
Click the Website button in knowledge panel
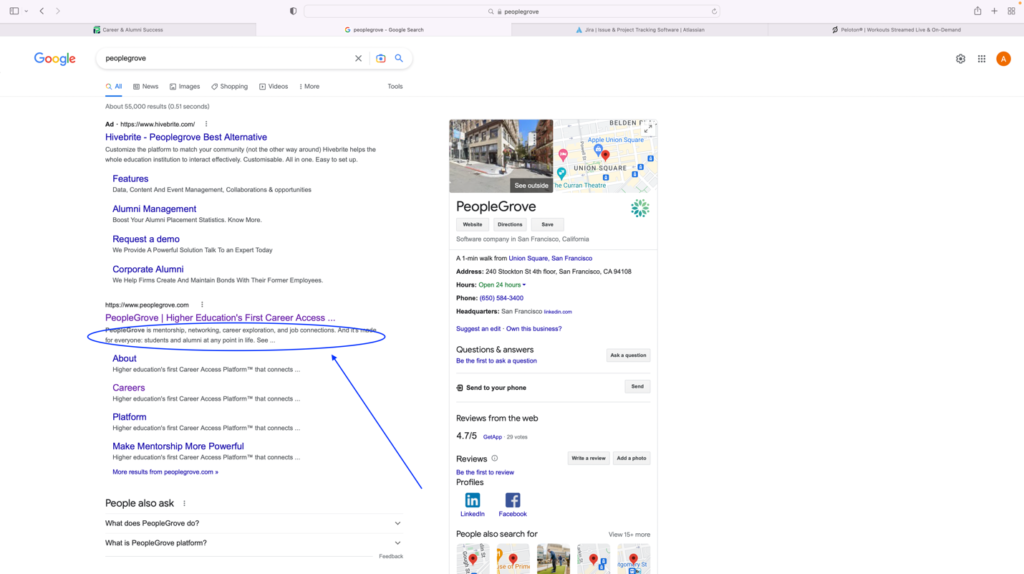[x=472, y=225]
